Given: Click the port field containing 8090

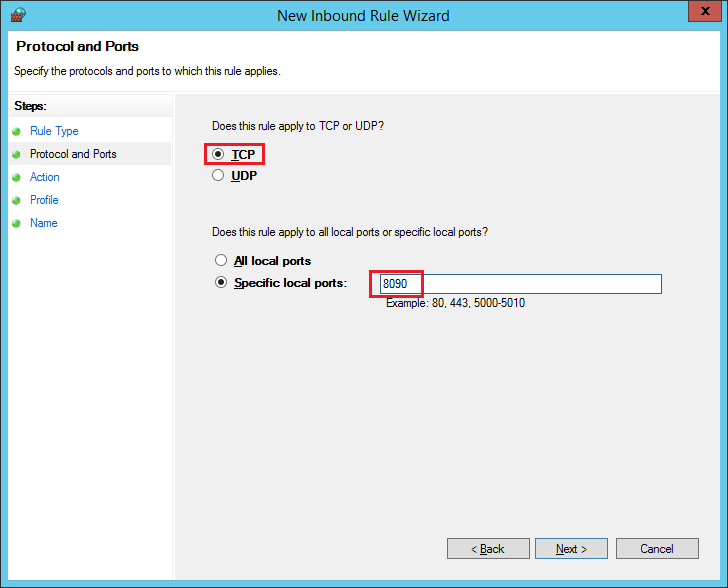Looking at the screenshot, I should [x=520, y=284].
